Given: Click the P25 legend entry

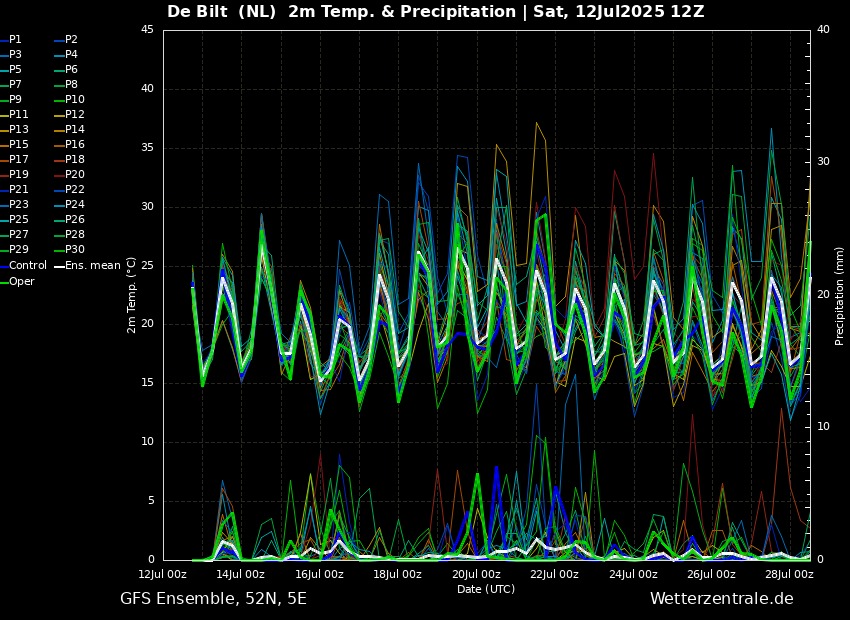Looking at the screenshot, I should (x=18, y=220).
